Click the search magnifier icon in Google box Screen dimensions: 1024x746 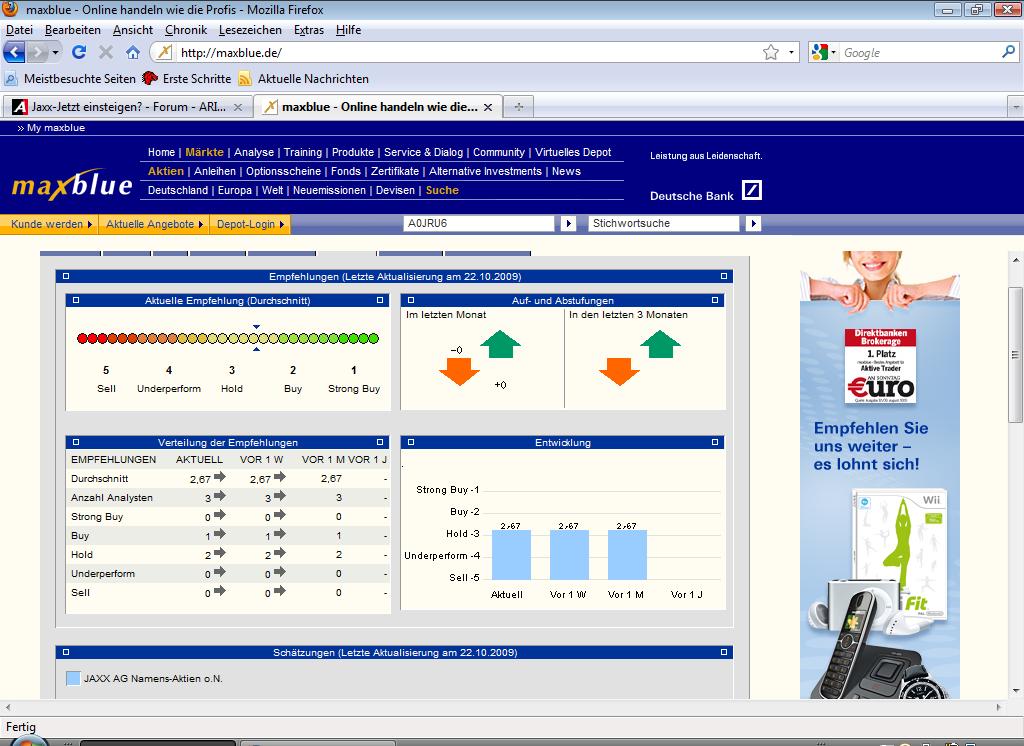click(x=1008, y=52)
